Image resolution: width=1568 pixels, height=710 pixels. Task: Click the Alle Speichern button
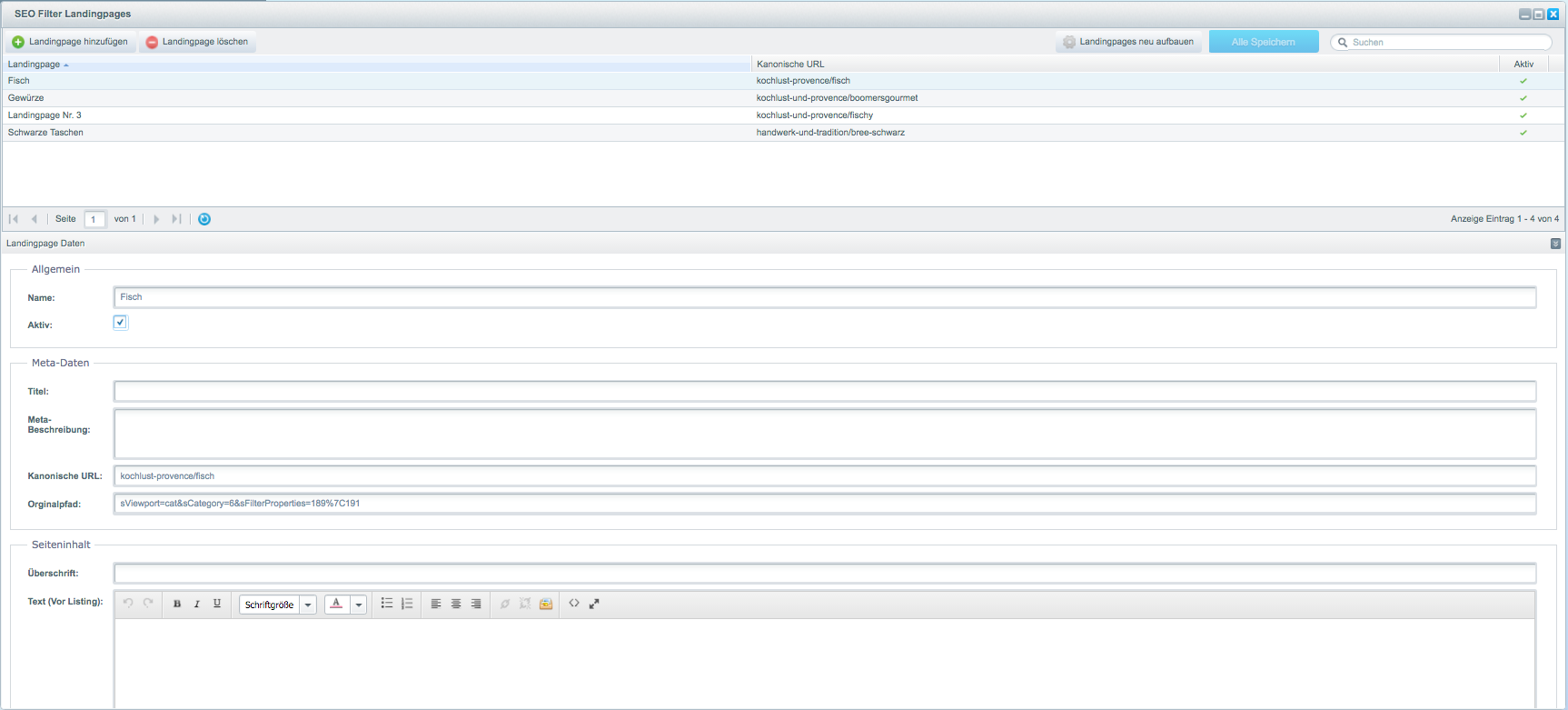1264,42
